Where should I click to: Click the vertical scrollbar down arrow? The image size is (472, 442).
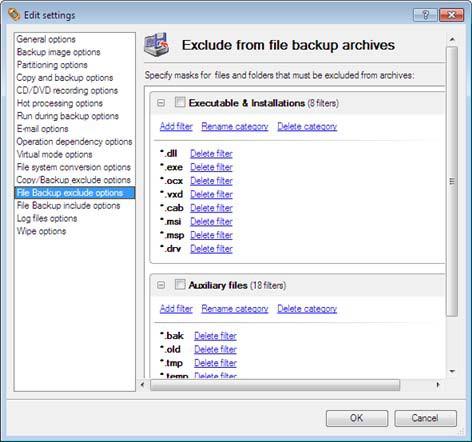coord(452,371)
